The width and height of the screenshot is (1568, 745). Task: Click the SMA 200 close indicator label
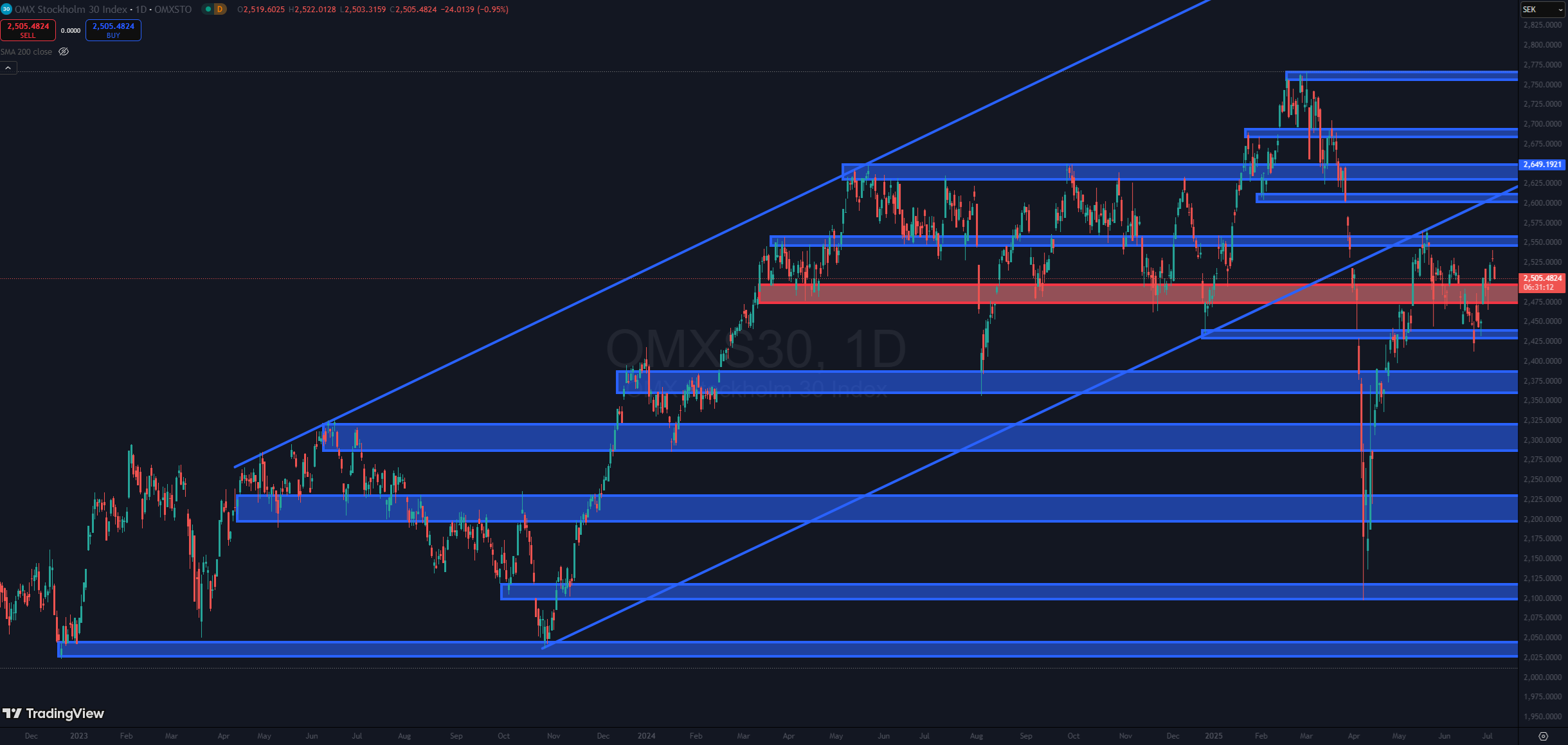[26, 51]
